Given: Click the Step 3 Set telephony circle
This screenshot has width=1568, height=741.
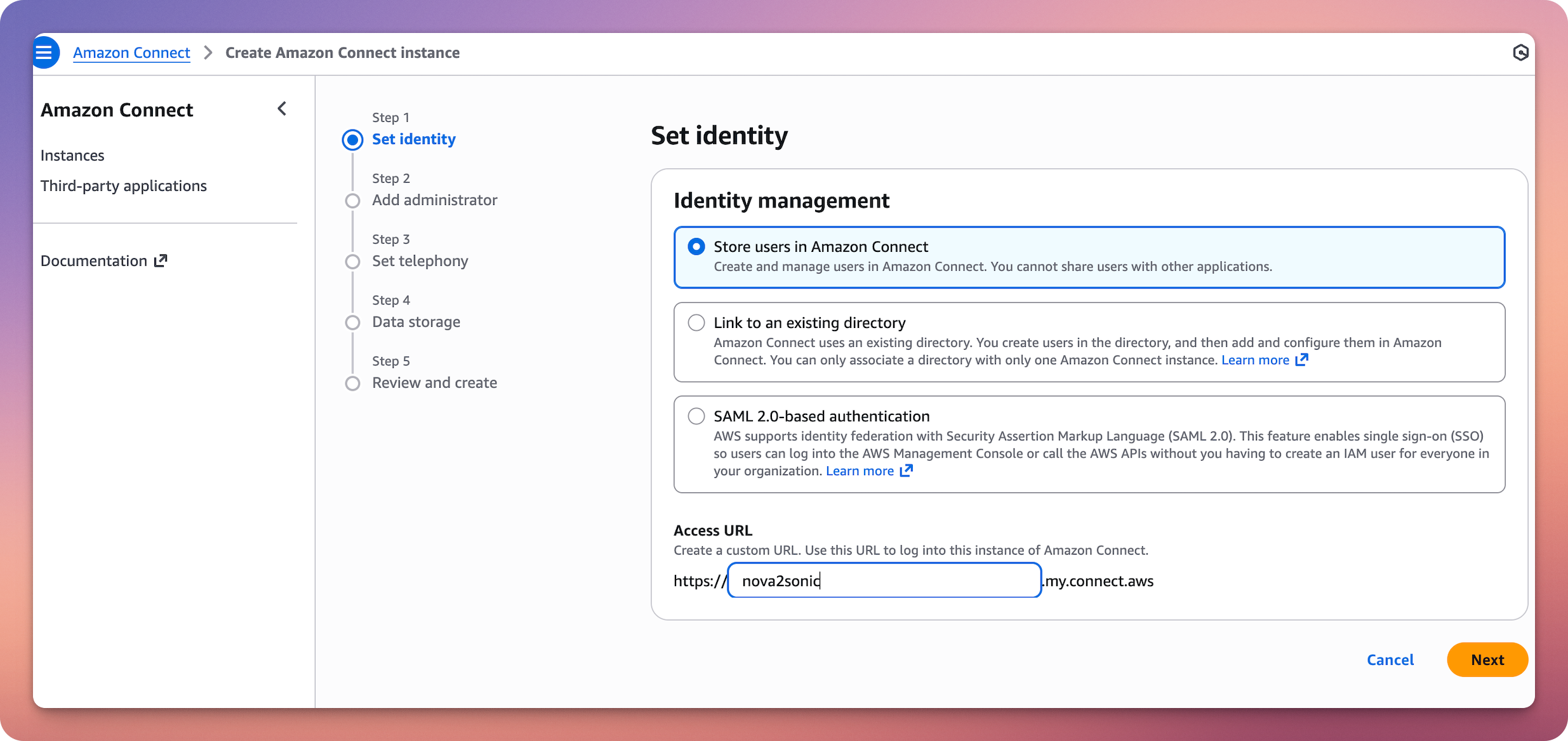Looking at the screenshot, I should [x=353, y=261].
